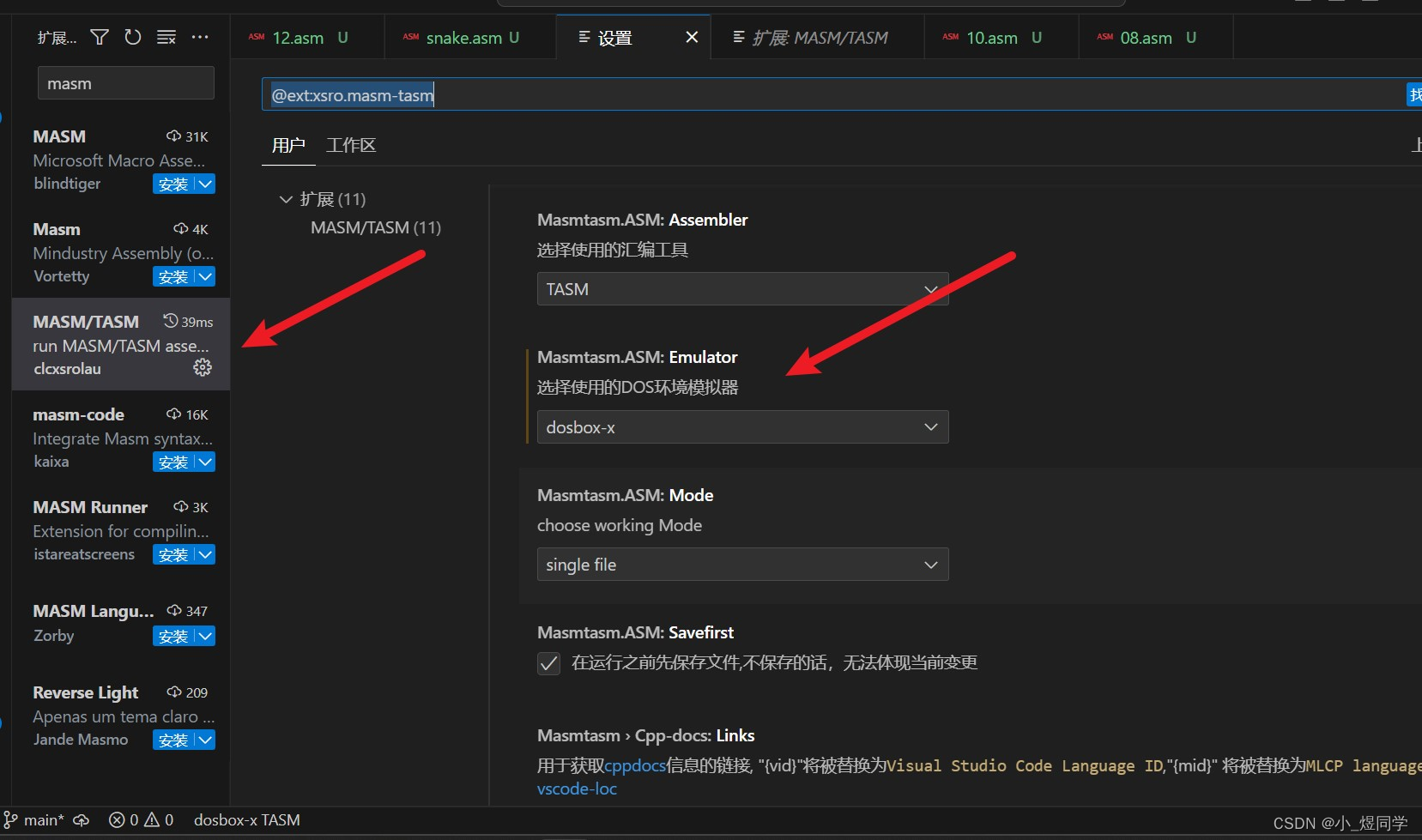Click the Masmtasm.ASM: Mode setting title
This screenshot has width=1422, height=840.
pyautogui.click(x=625, y=495)
